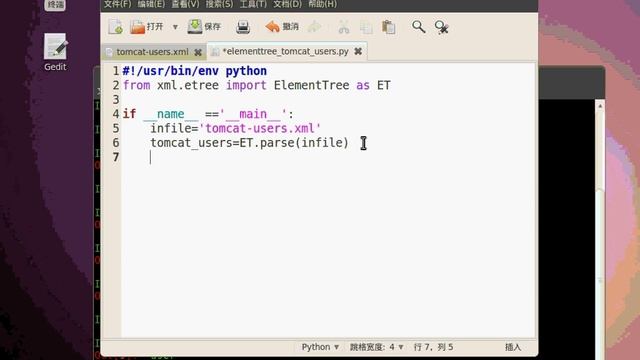Save the file with 保存 button
This screenshot has width=640, height=360.
(x=204, y=27)
